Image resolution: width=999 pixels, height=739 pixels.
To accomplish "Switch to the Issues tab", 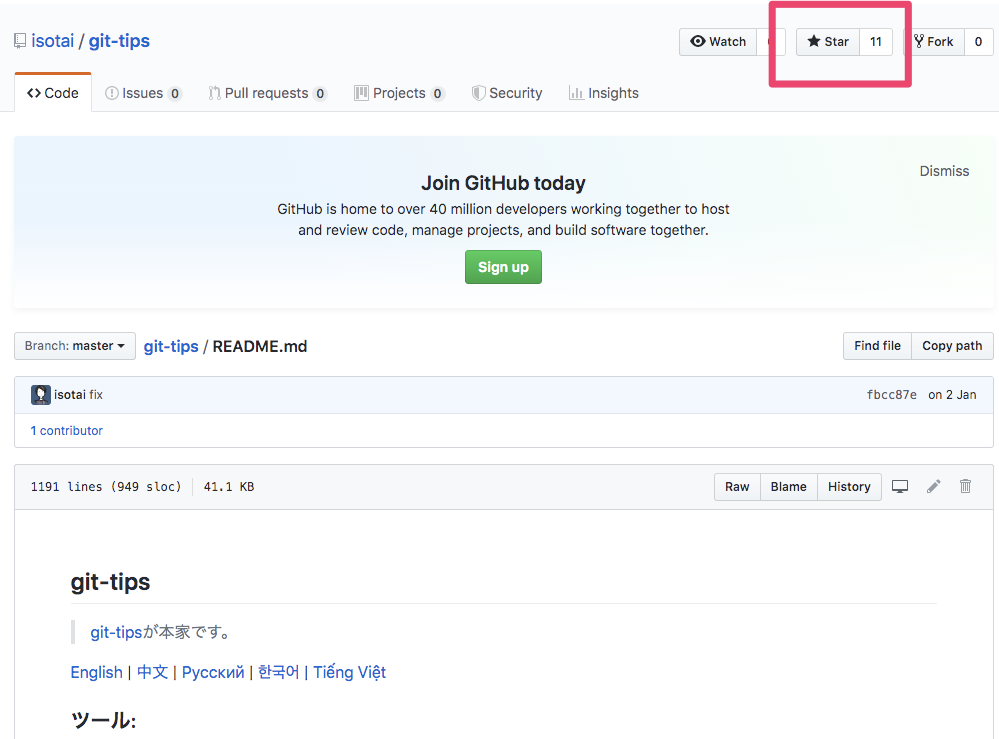I will 143,93.
